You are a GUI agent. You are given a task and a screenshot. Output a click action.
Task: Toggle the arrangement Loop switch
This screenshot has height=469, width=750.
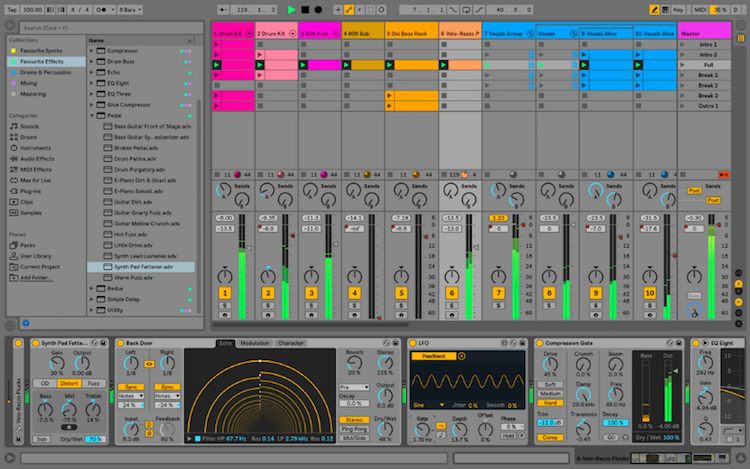466,10
